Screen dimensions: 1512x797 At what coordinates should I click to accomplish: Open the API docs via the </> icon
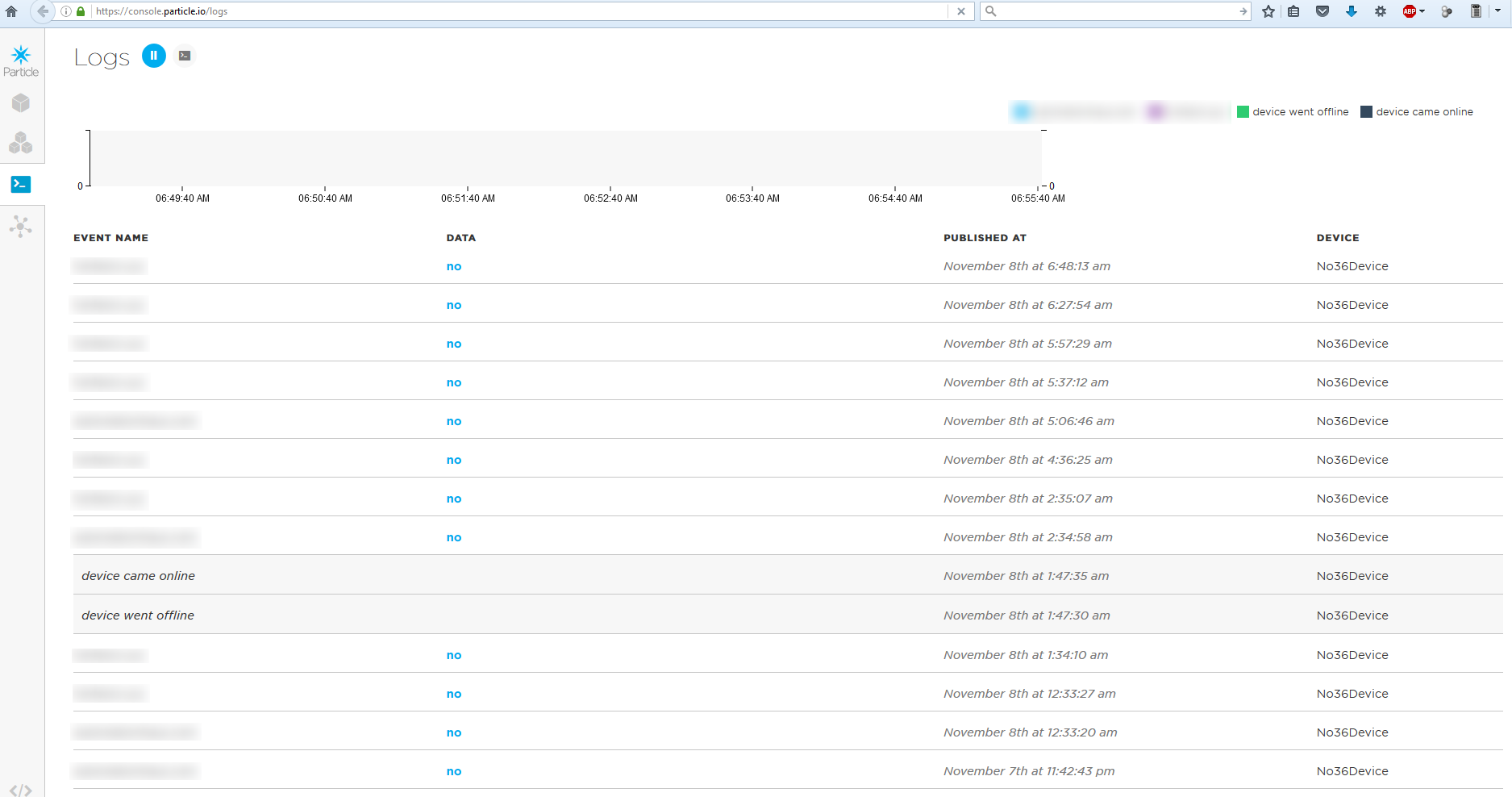pyautogui.click(x=22, y=789)
